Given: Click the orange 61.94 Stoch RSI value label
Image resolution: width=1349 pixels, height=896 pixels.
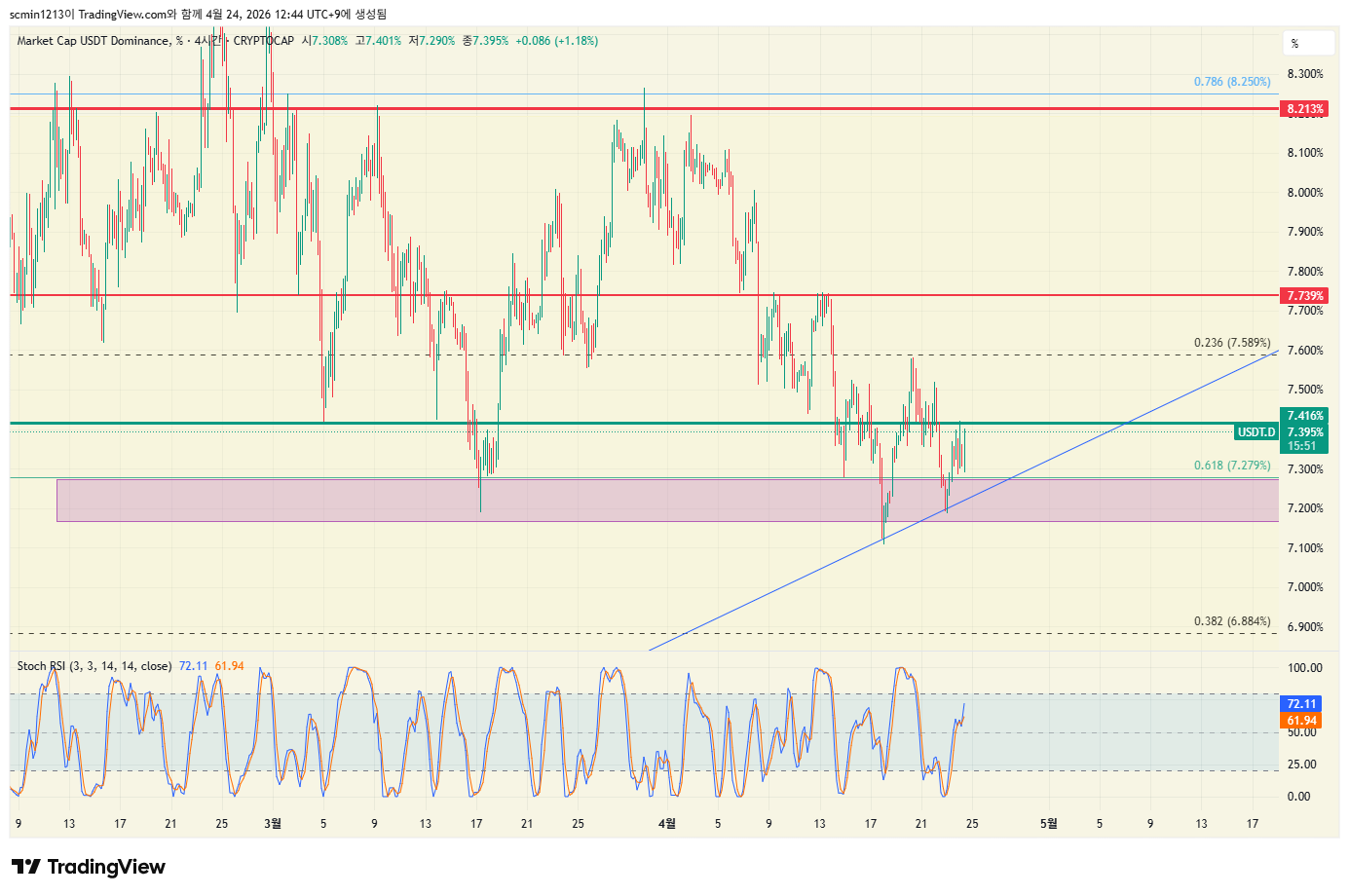Looking at the screenshot, I should [x=1301, y=721].
